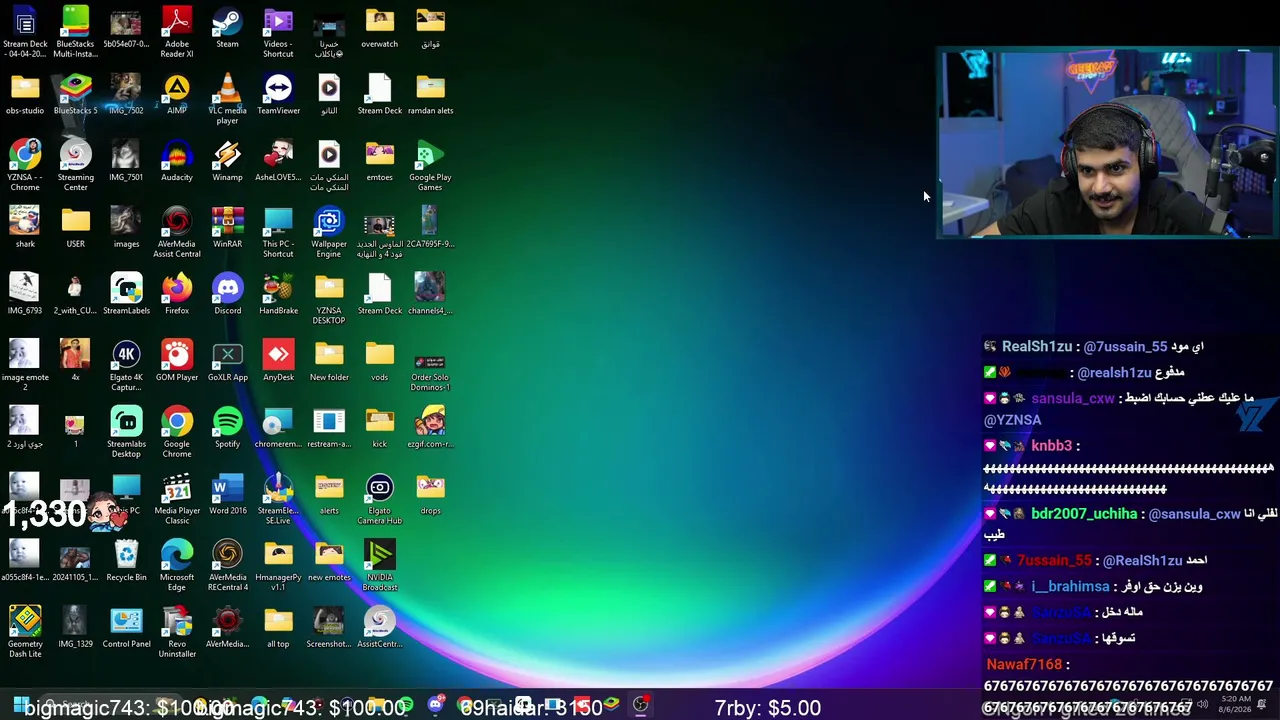
Task: Select the Videos - Shortcut icon
Action: point(278,32)
